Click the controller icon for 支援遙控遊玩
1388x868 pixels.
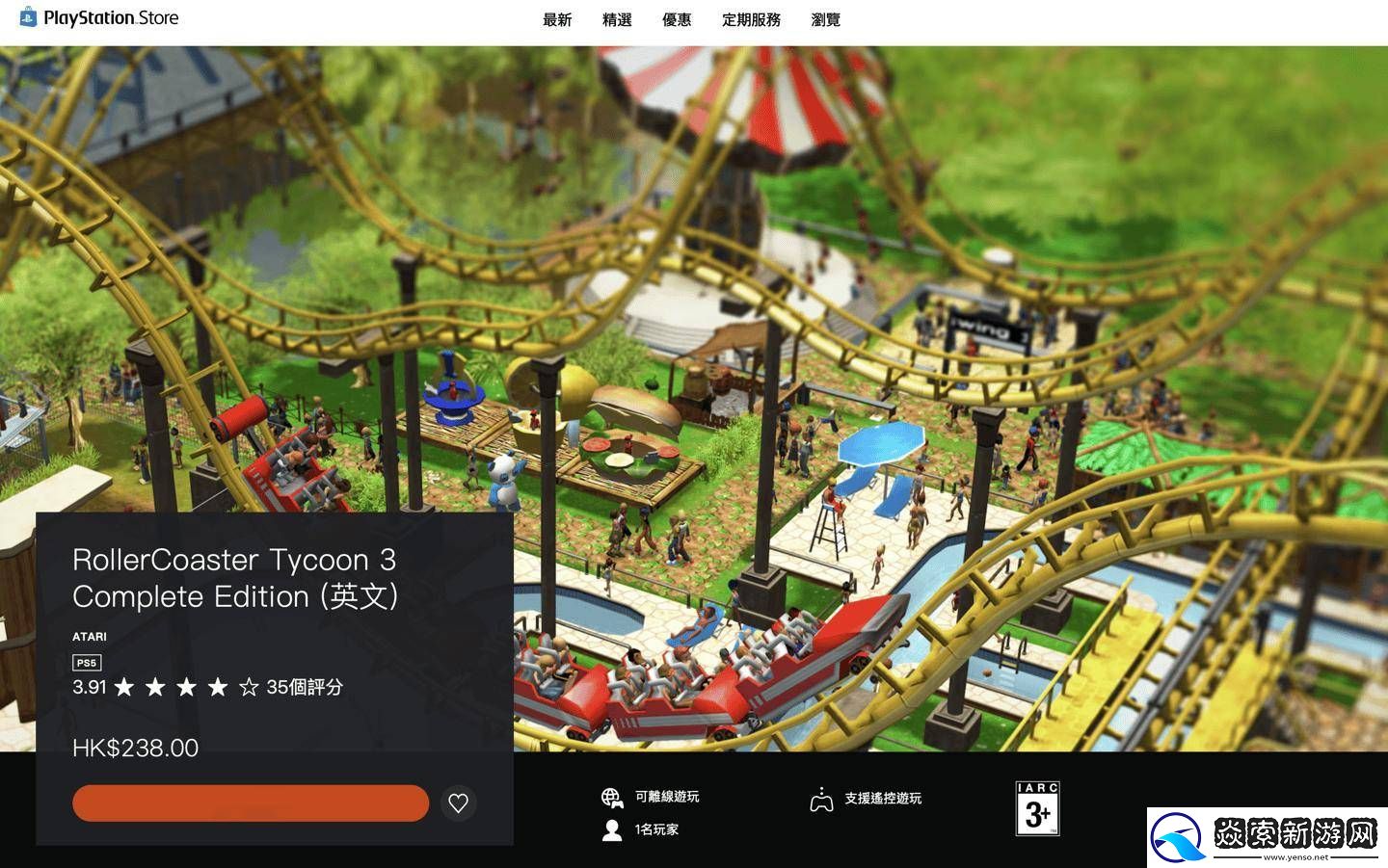823,799
